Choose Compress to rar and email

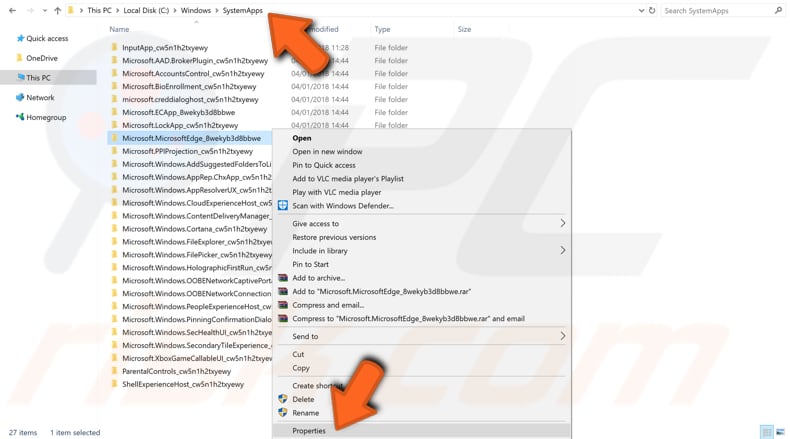point(408,319)
